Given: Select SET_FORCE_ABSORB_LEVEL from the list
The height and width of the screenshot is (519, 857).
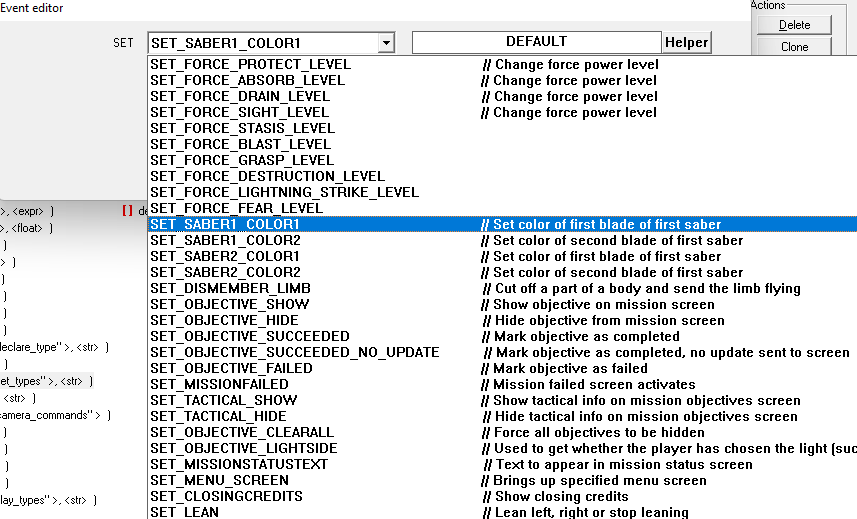Looking at the screenshot, I should tap(502, 80).
